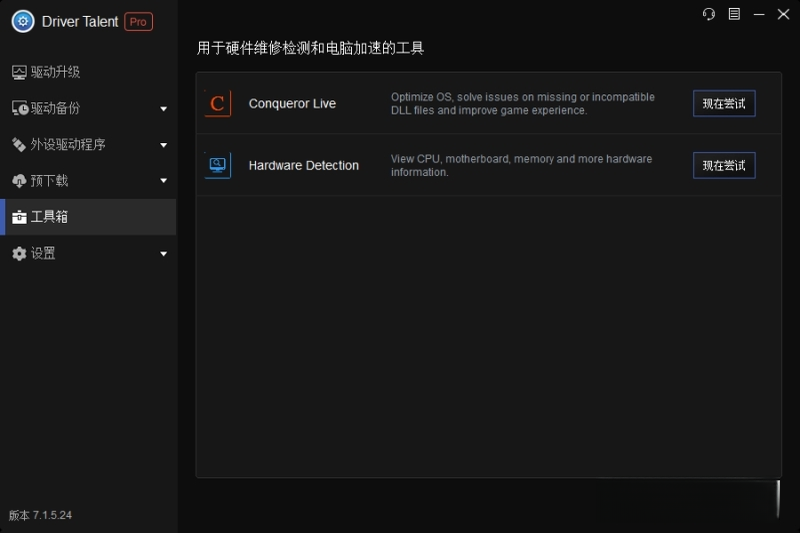Screen dimensions: 800x533
Task: Expand the 设置 dropdown arrow
Action: tap(163, 254)
